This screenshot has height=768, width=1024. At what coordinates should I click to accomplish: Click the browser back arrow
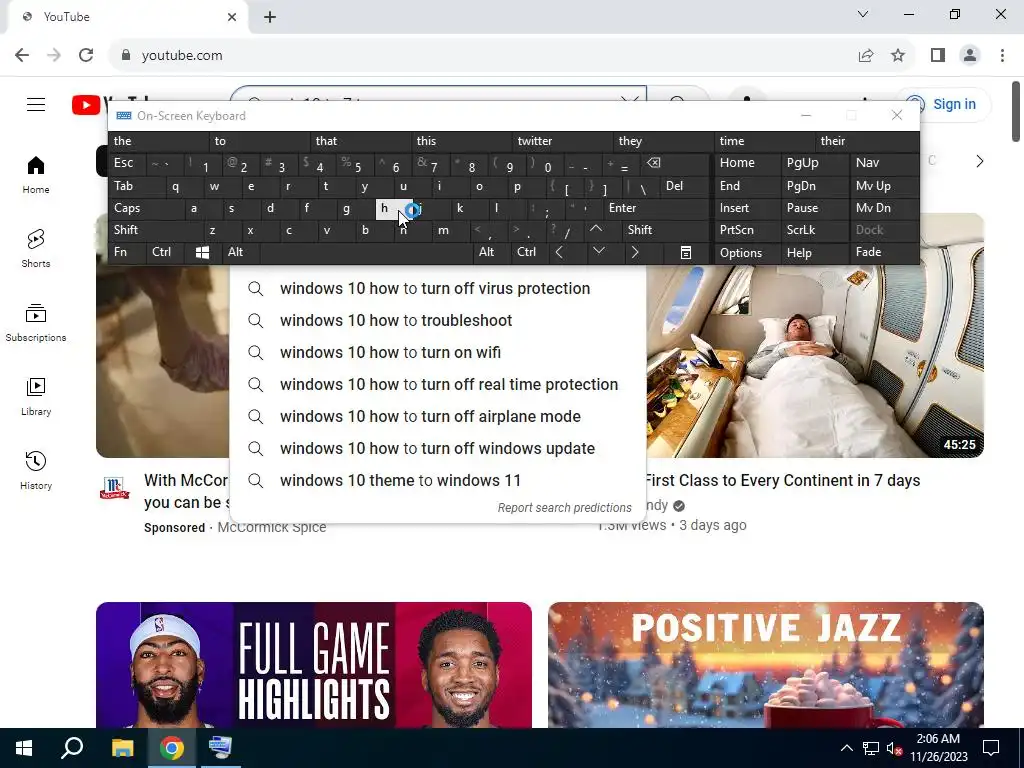click(x=22, y=56)
